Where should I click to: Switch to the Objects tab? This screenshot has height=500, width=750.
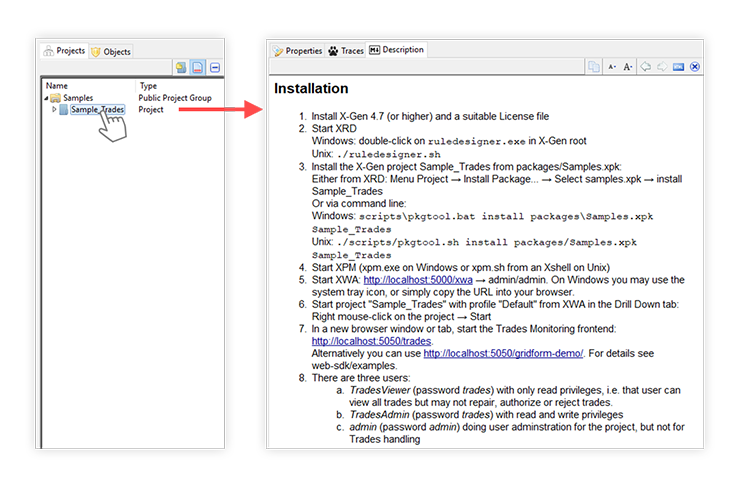[x=111, y=51]
